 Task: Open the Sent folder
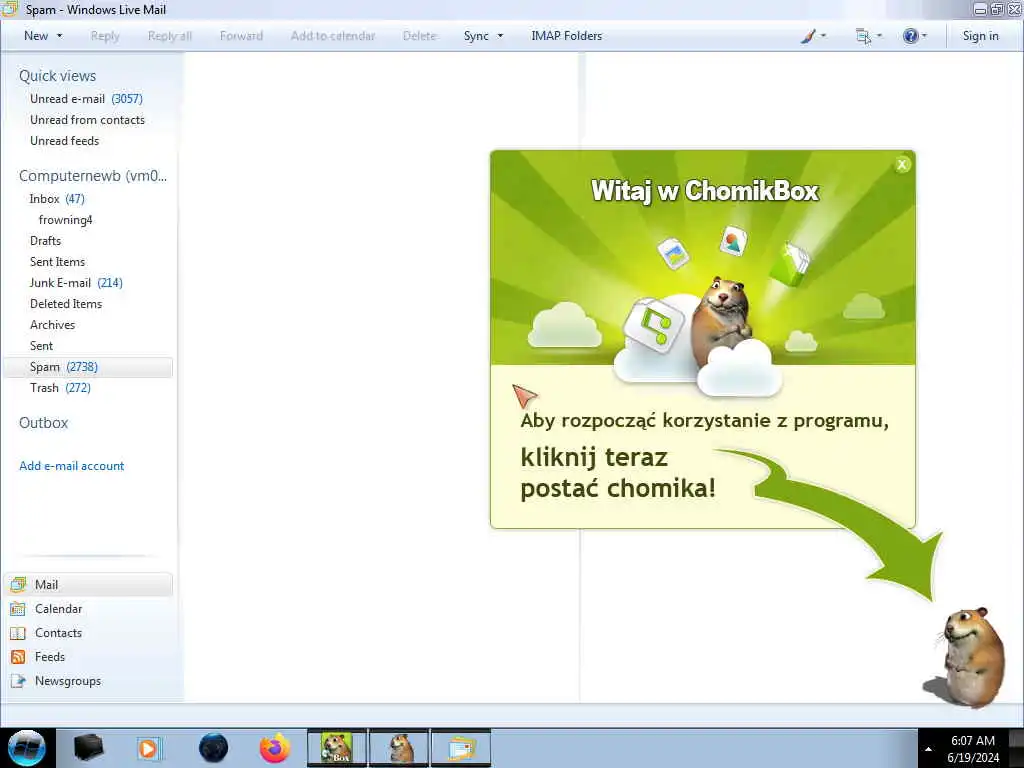coord(41,345)
